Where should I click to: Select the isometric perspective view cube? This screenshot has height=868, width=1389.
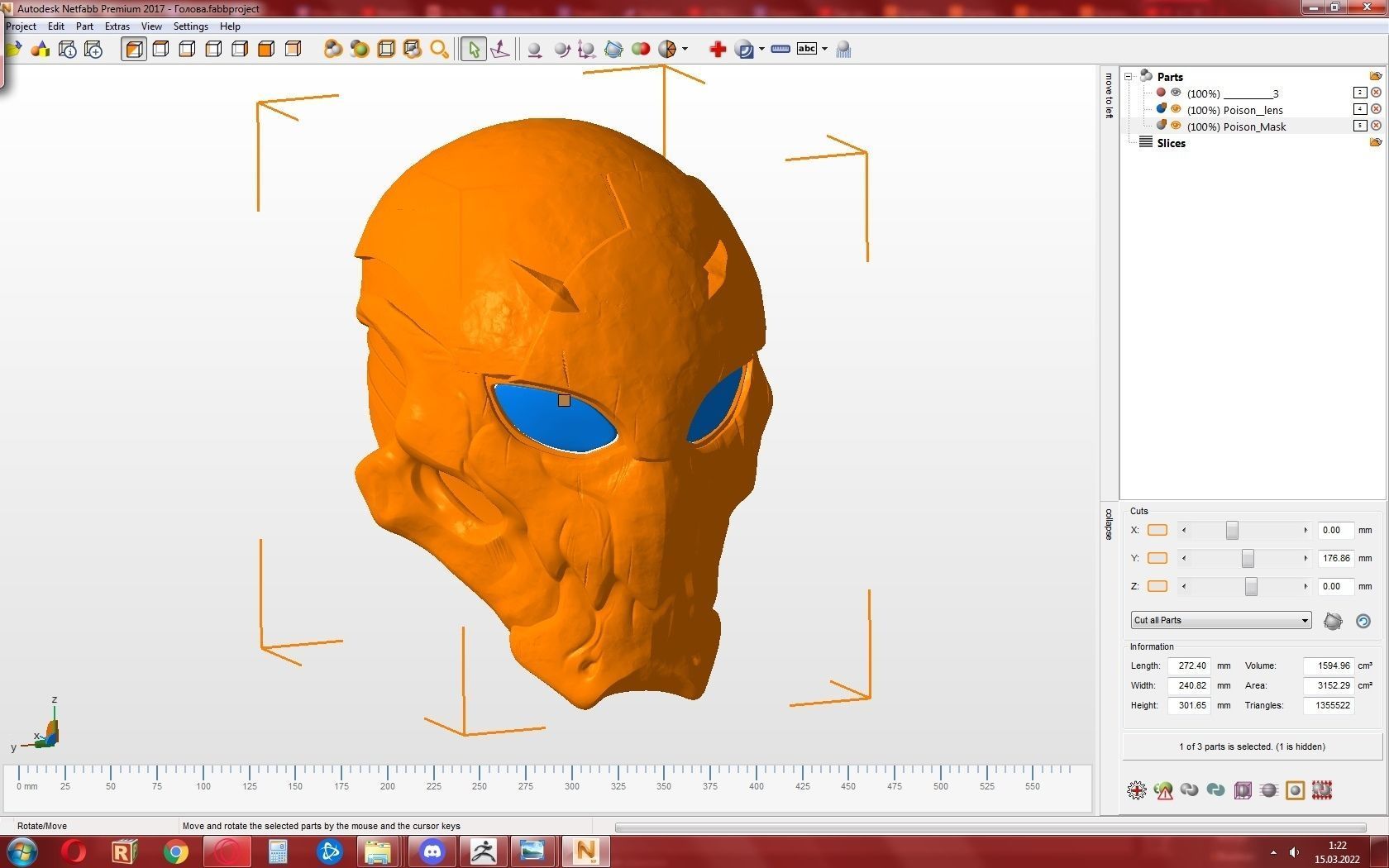pos(134,50)
